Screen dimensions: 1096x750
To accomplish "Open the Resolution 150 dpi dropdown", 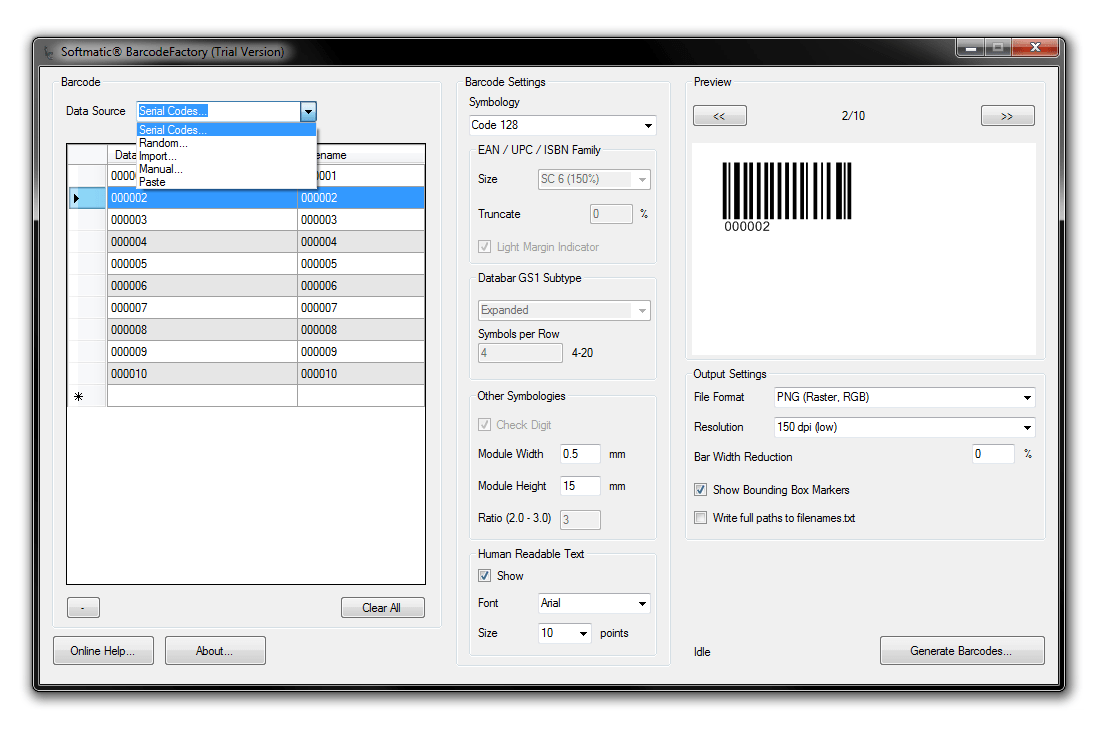I will [x=904, y=427].
